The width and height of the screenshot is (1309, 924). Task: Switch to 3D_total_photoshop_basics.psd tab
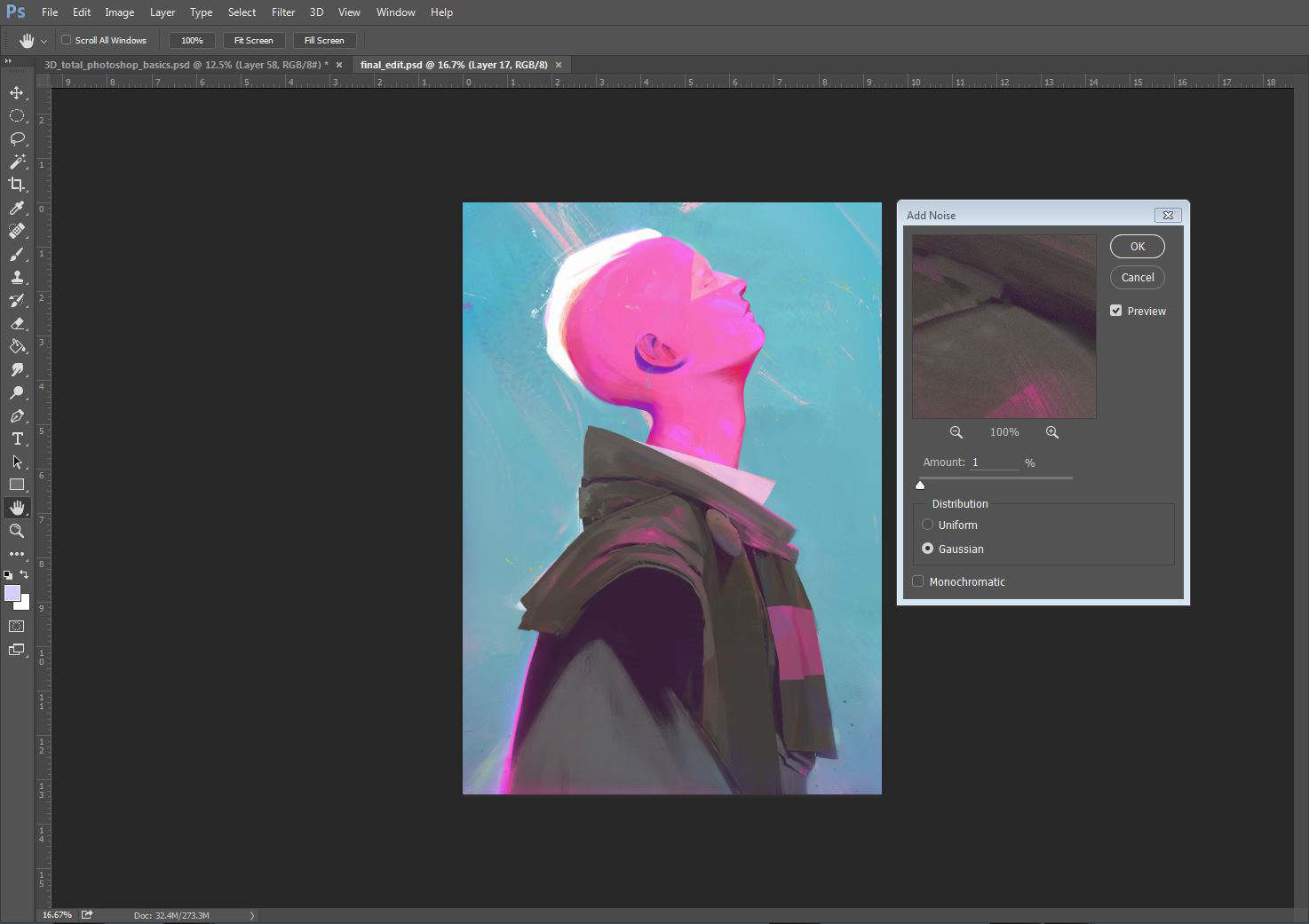click(186, 65)
